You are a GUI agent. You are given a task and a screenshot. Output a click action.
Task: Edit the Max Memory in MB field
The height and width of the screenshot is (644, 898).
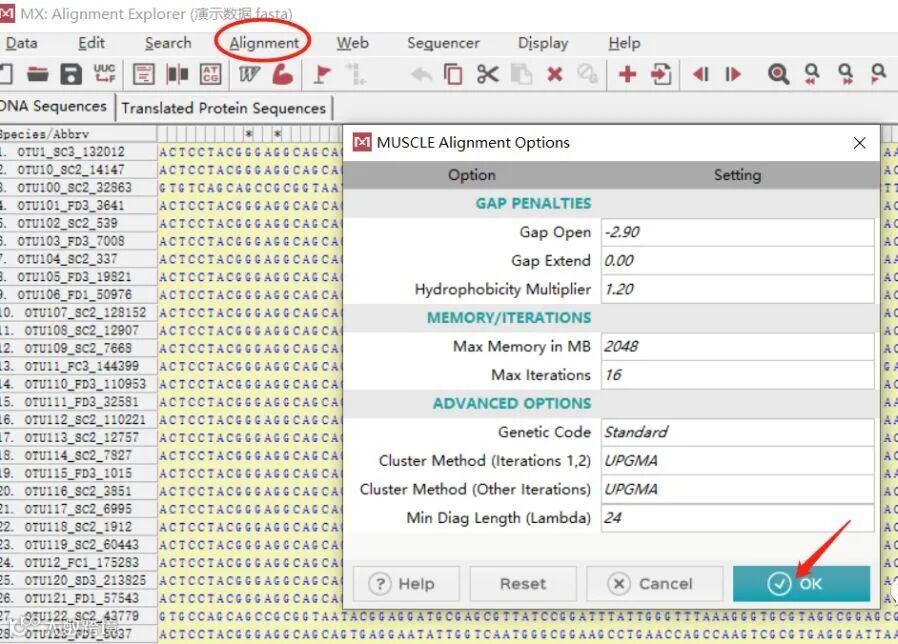tap(738, 347)
